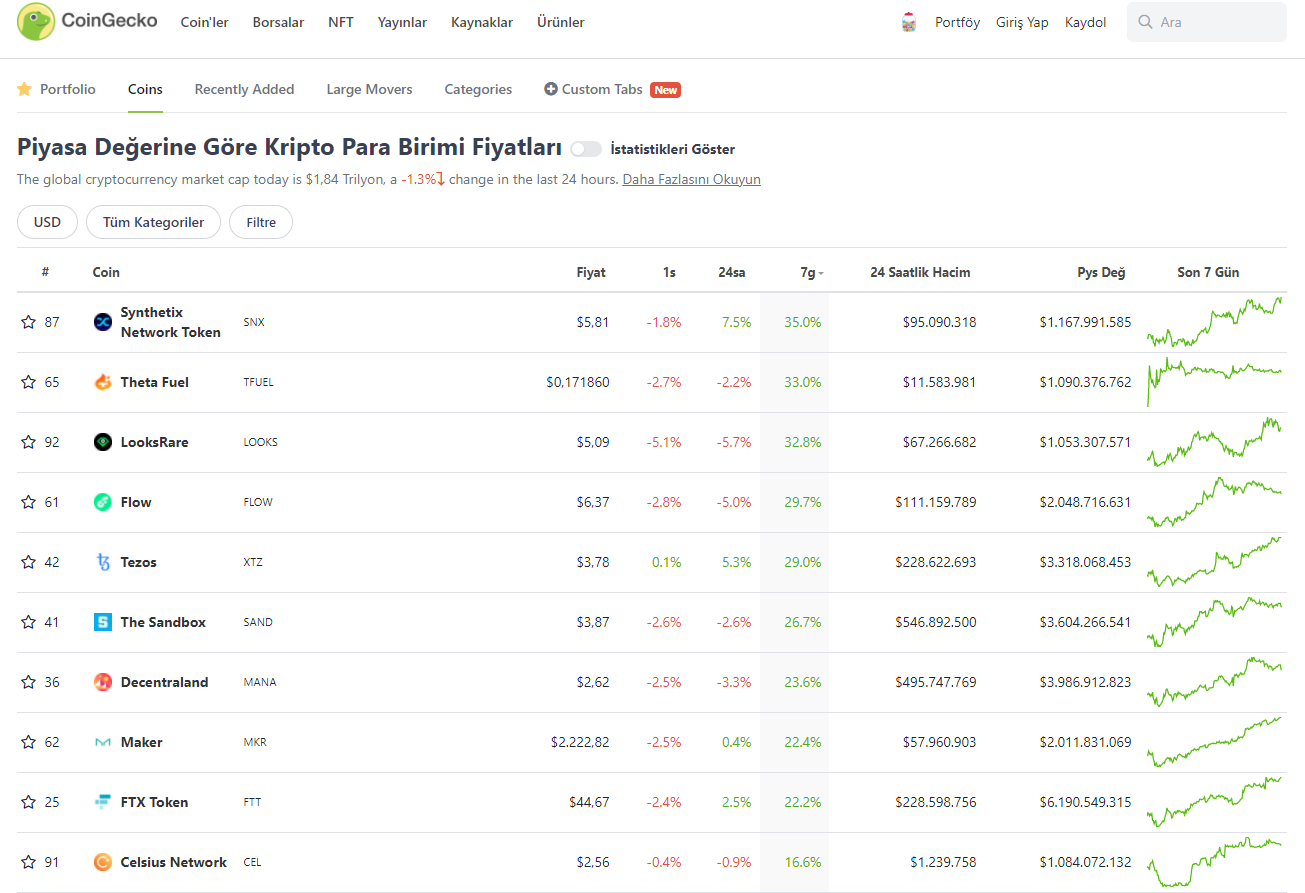Click the Synthetix Network Token coin icon

coord(103,322)
